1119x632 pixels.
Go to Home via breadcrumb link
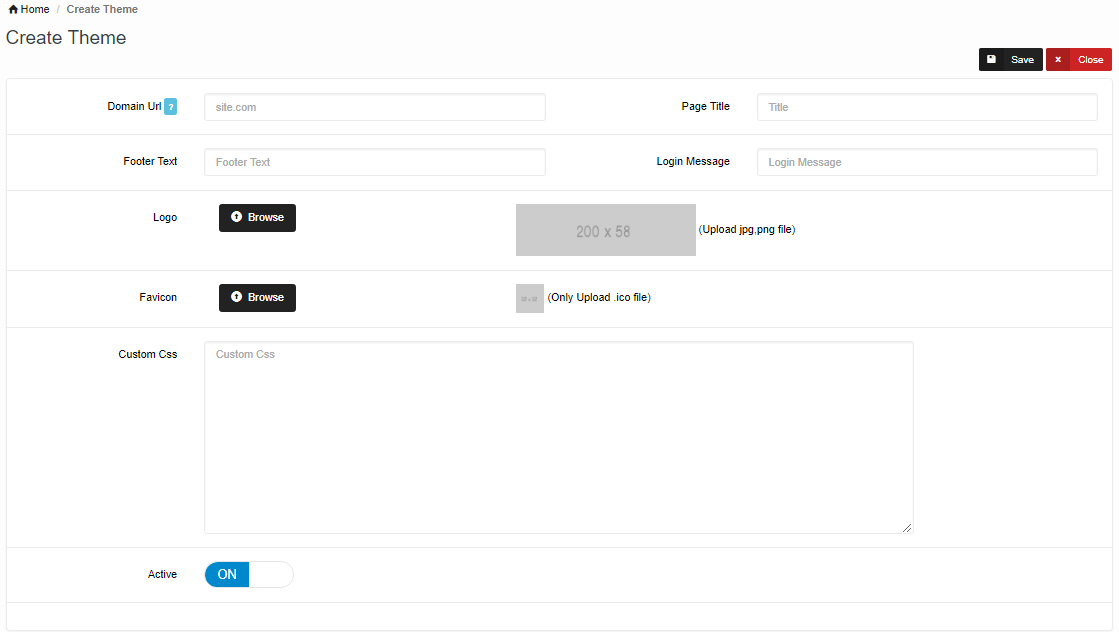34,10
